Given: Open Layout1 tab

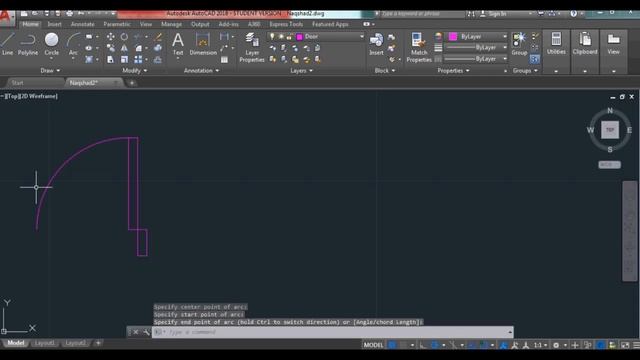Looking at the screenshot, I should coord(44,343).
